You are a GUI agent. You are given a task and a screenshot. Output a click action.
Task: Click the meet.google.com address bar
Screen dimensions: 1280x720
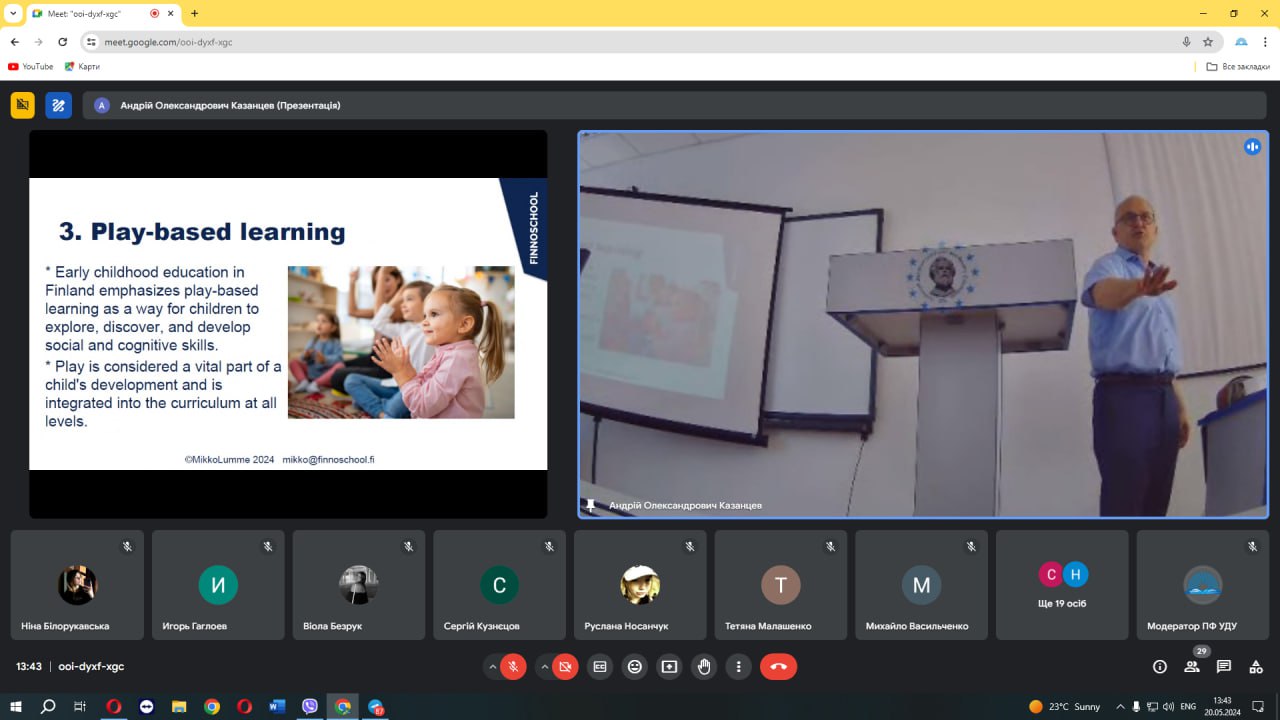(x=600, y=42)
